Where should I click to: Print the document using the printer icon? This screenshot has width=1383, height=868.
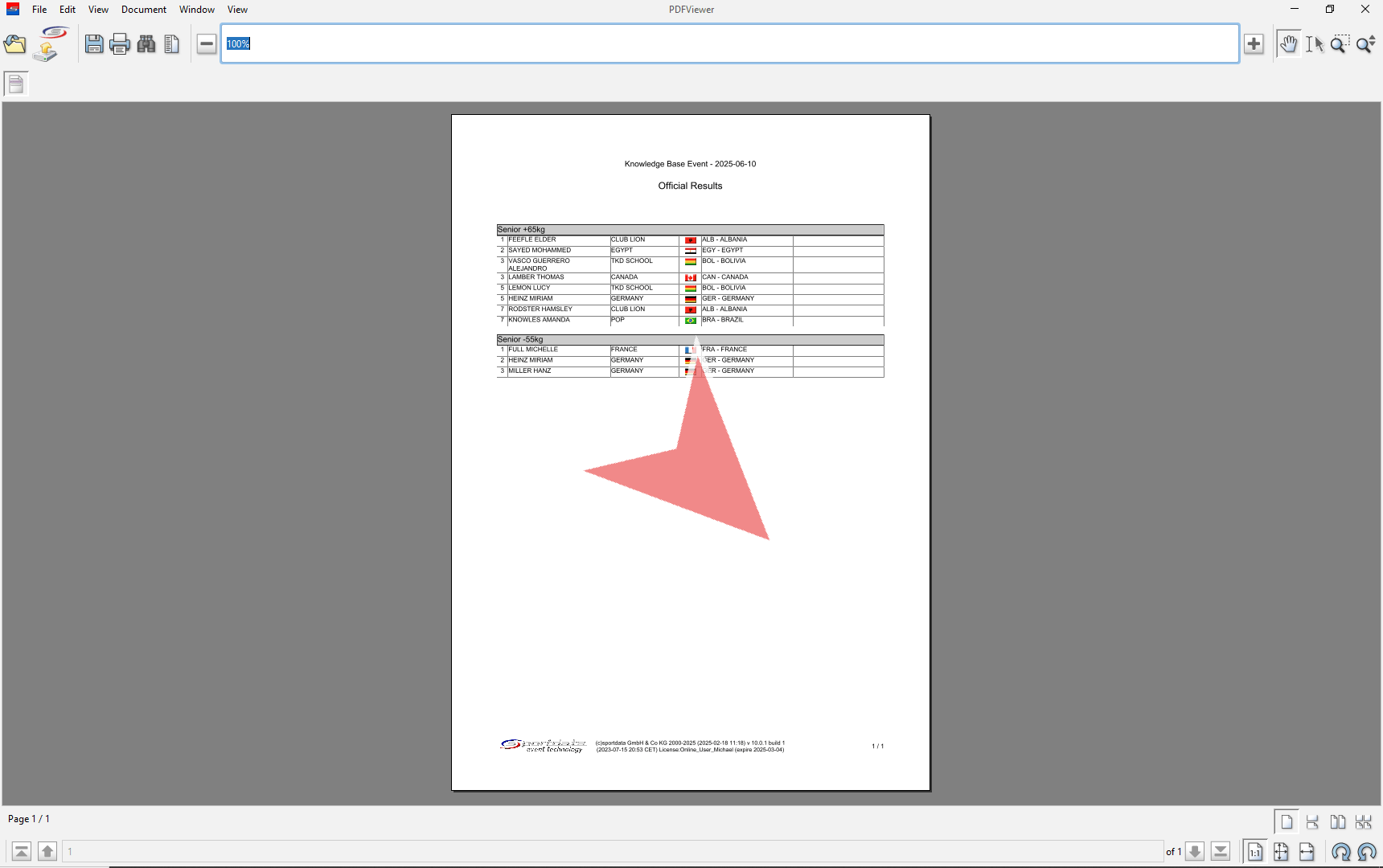tap(120, 44)
